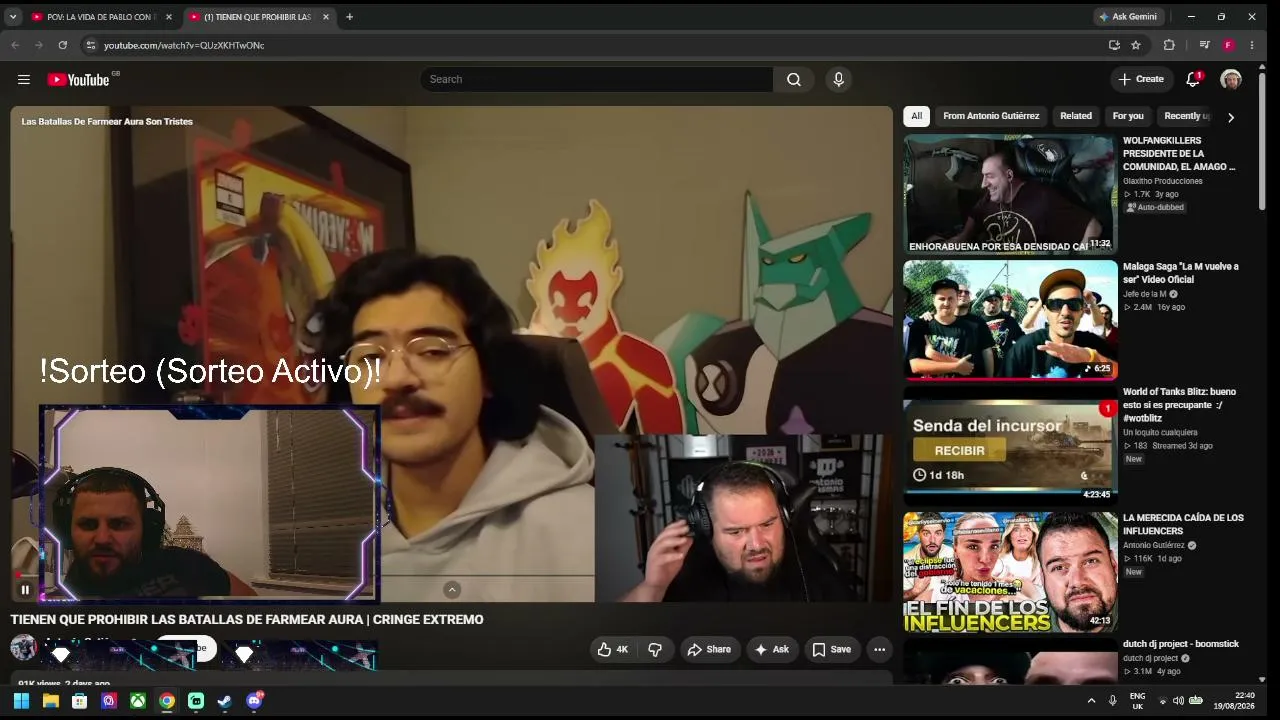1280x720 pixels.
Task: Go to YouTube home via logo
Action: point(78,79)
